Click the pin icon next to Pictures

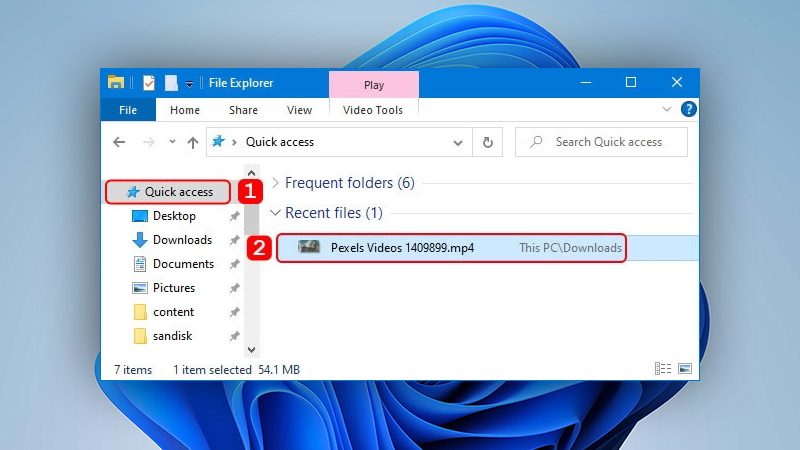tap(234, 288)
